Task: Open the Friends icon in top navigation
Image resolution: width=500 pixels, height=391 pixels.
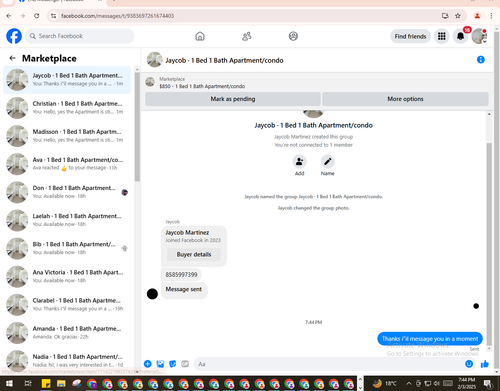Action: point(247,36)
